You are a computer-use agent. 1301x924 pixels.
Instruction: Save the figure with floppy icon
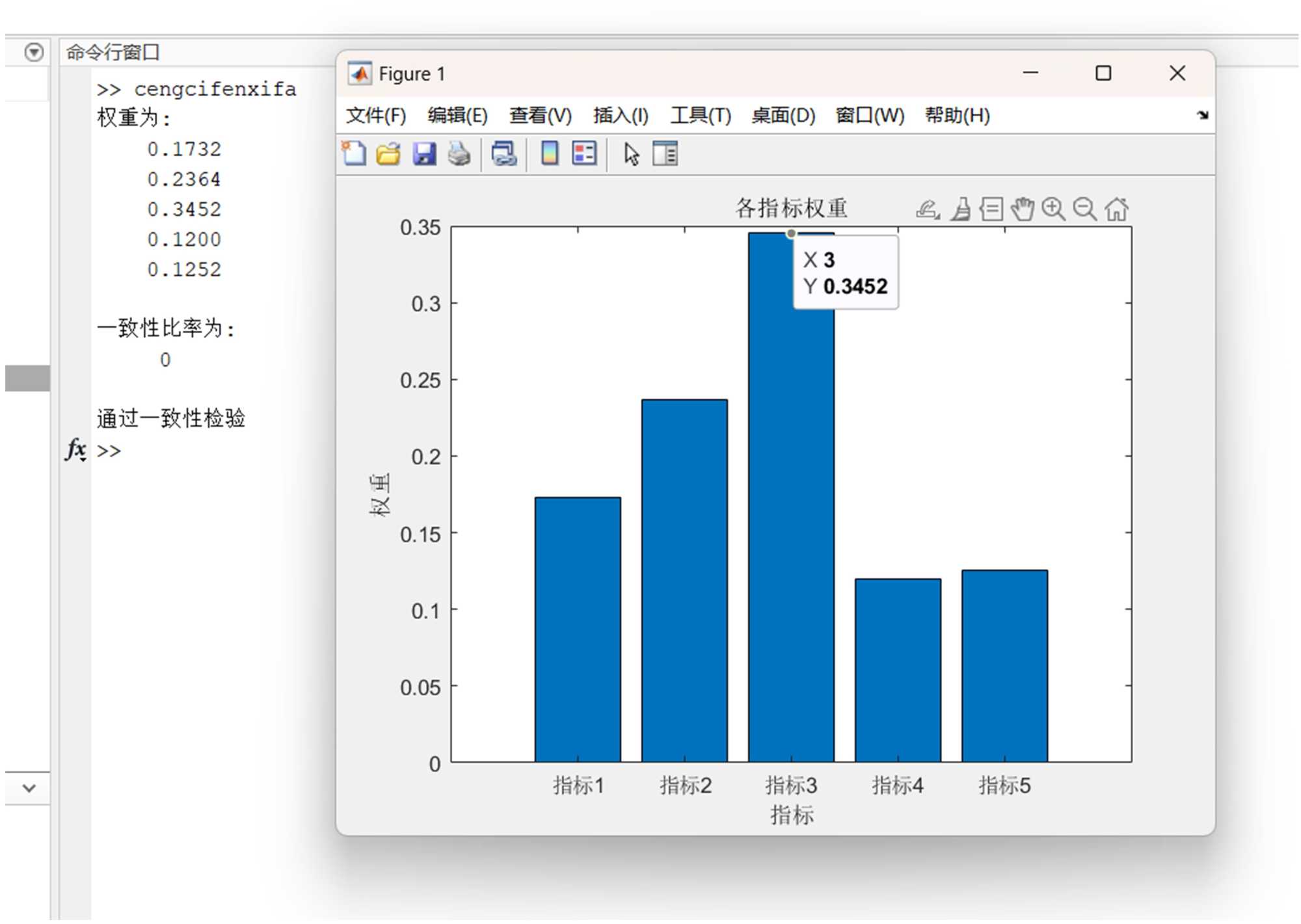(x=424, y=154)
